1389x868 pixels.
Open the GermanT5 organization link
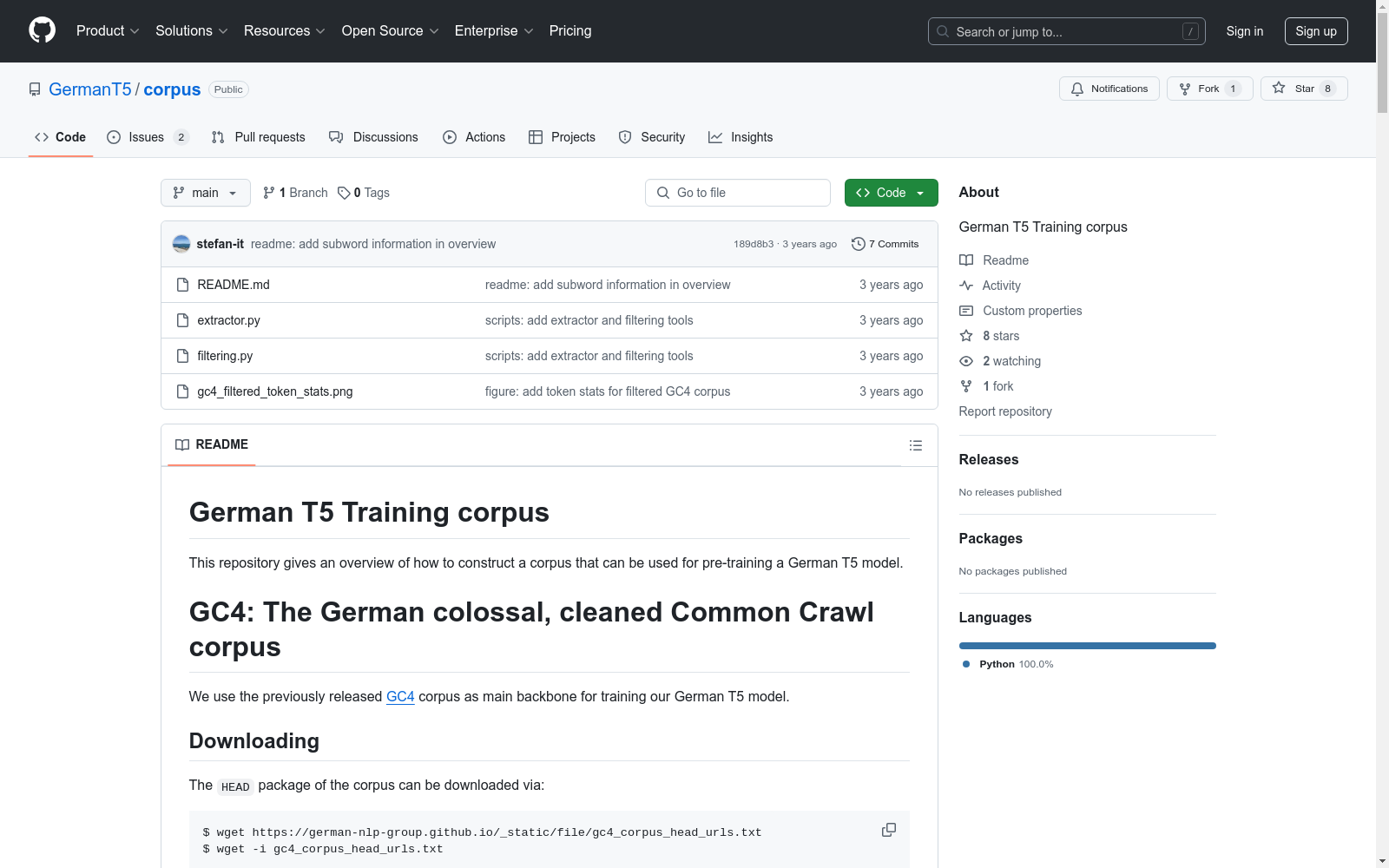click(x=90, y=89)
